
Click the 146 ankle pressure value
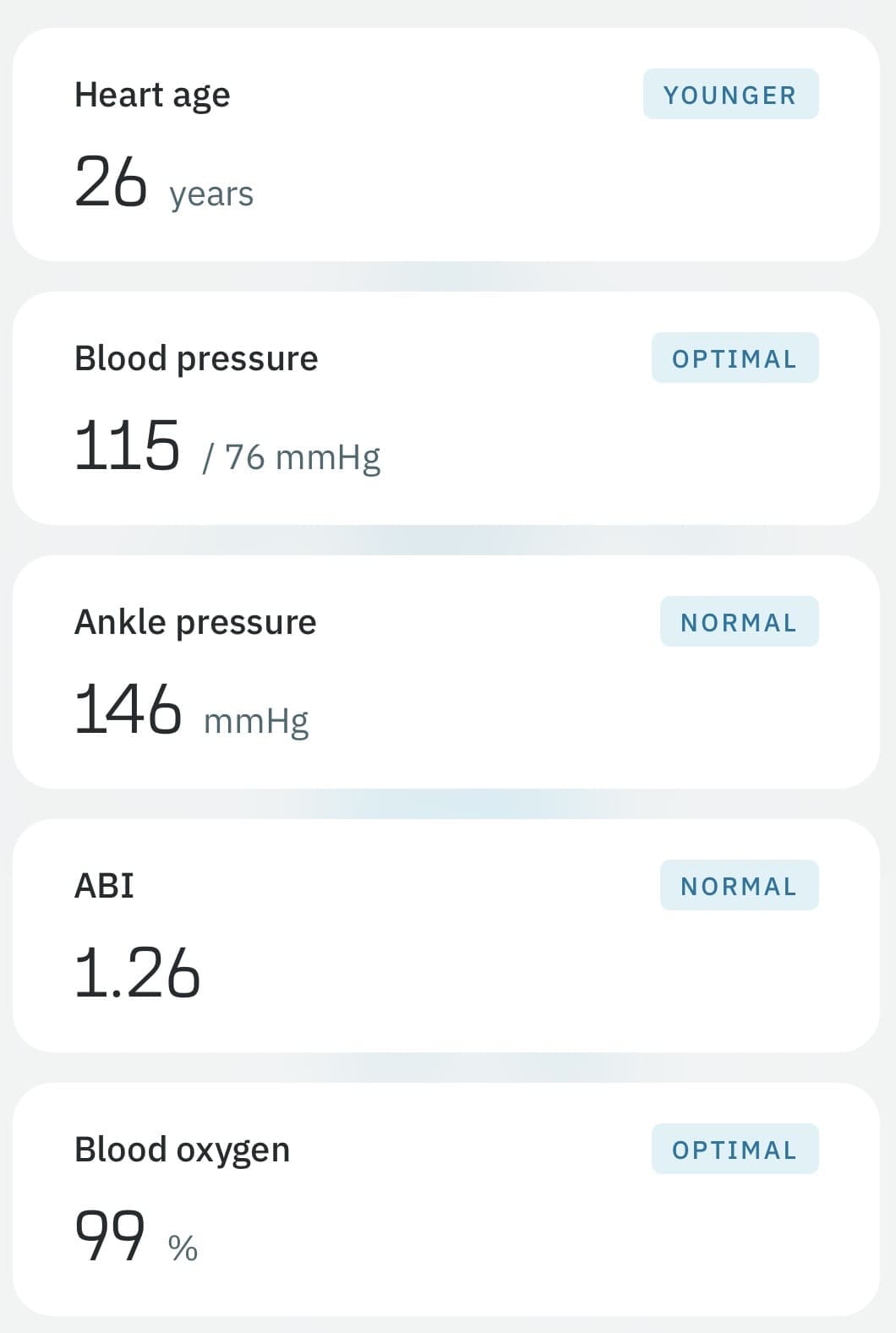point(128,709)
